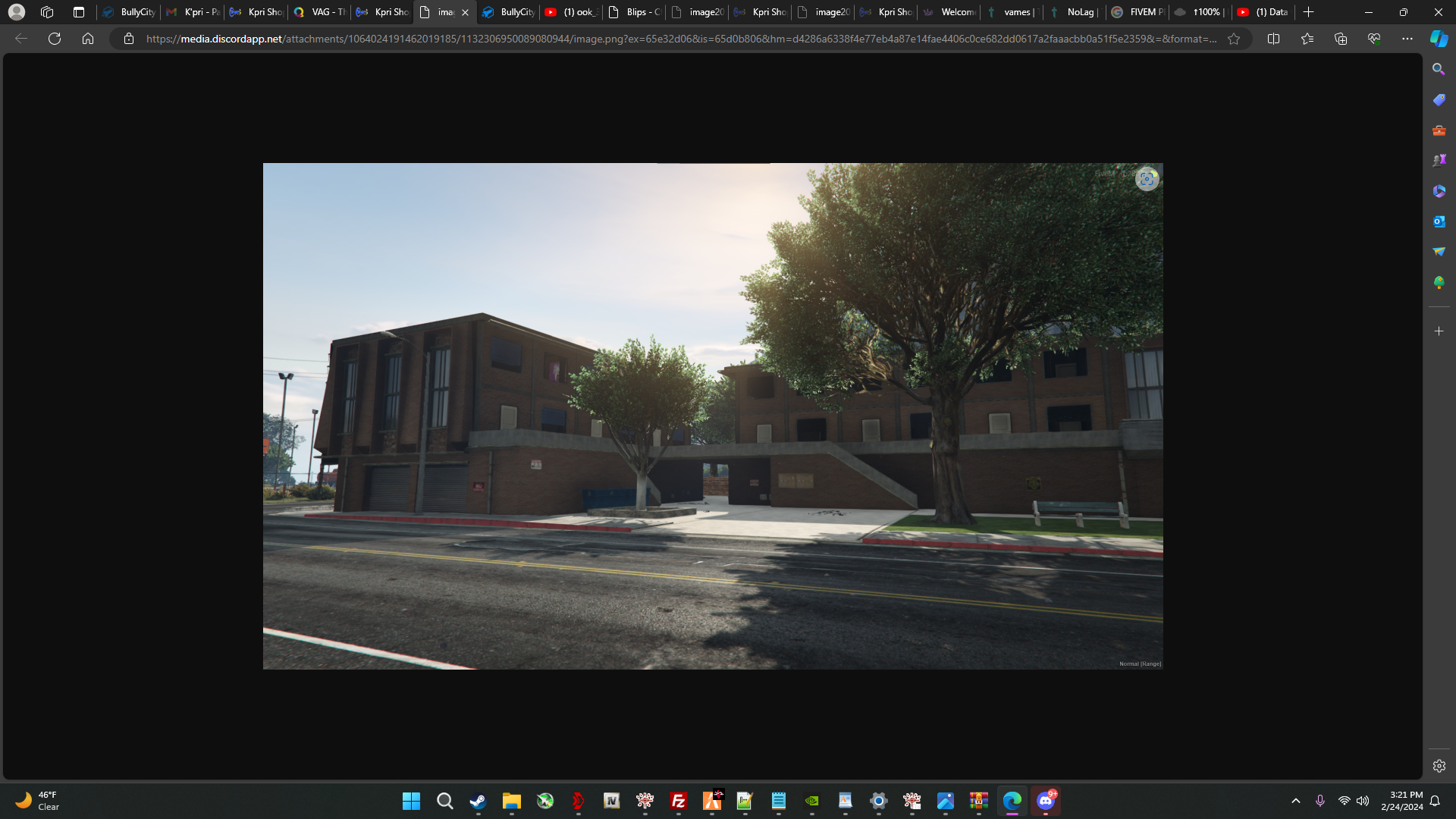This screenshot has height=819, width=1456.
Task: Open File Explorer from the taskbar
Action: pyautogui.click(x=511, y=801)
